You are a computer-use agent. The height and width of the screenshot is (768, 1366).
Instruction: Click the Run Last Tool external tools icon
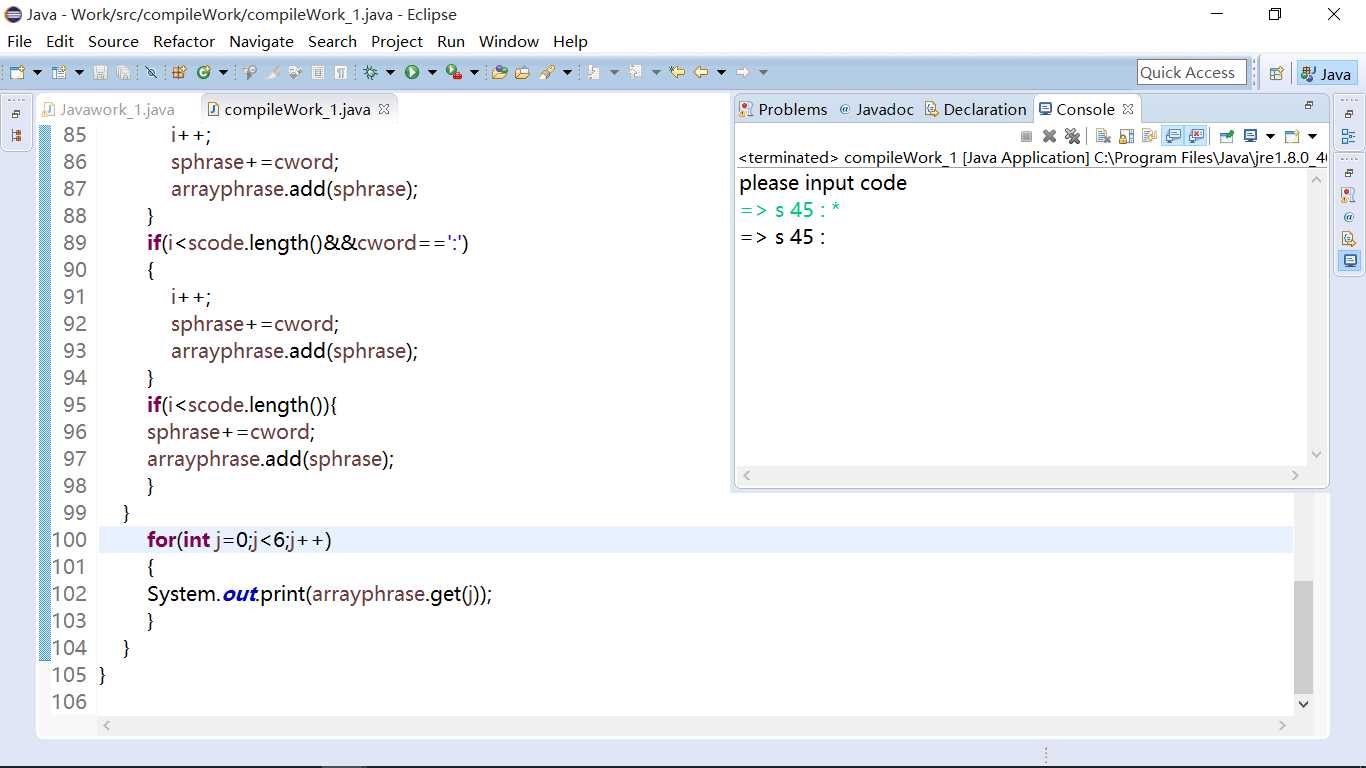[453, 72]
